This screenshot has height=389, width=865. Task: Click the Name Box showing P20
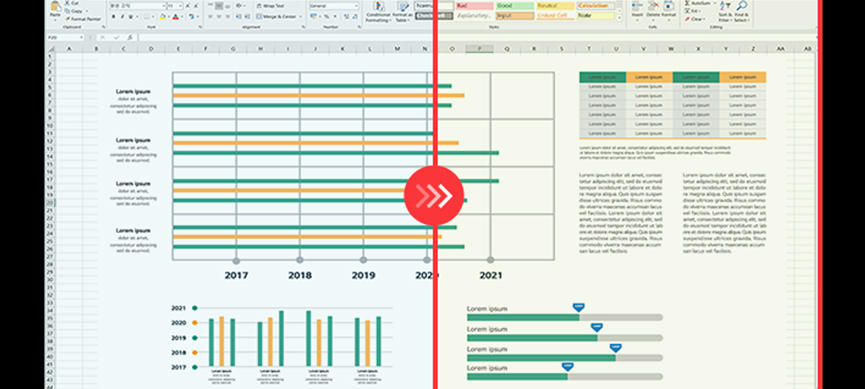(x=65, y=38)
